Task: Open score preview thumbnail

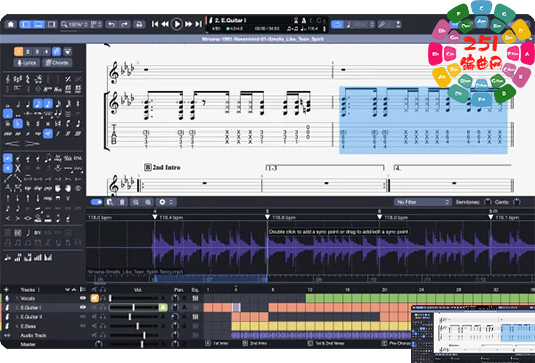Action: click(473, 334)
